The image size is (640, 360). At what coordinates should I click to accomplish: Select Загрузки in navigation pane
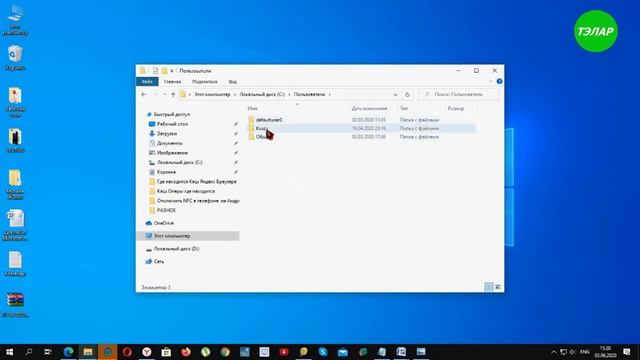point(167,134)
